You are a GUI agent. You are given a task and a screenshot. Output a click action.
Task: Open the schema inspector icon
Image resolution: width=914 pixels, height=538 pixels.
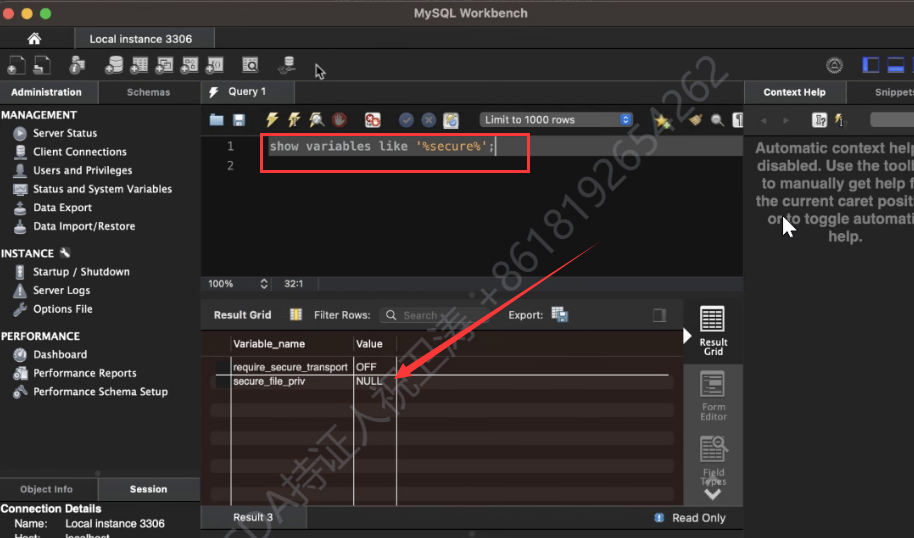[x=77, y=65]
